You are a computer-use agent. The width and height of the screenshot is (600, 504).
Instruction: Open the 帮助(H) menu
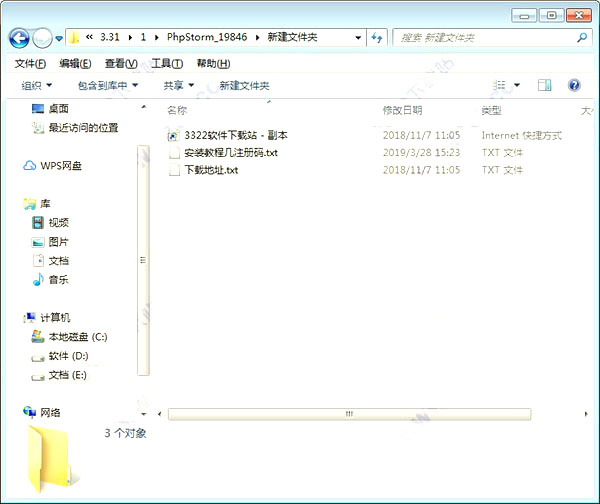[214, 64]
